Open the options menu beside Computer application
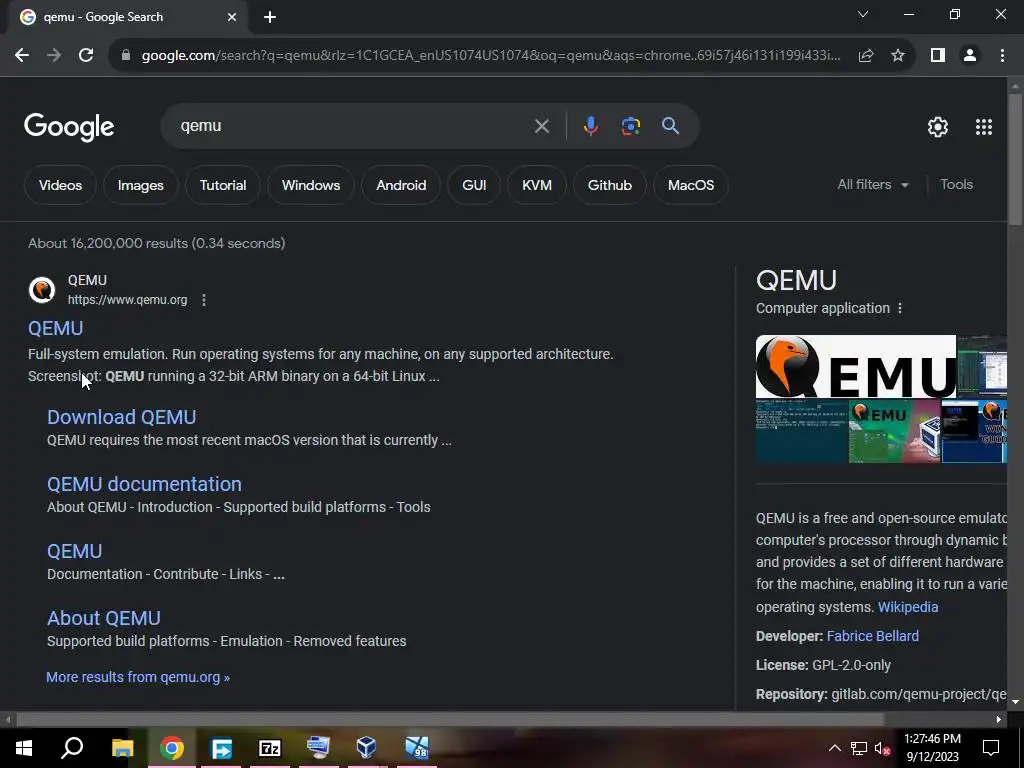 pyautogui.click(x=900, y=308)
